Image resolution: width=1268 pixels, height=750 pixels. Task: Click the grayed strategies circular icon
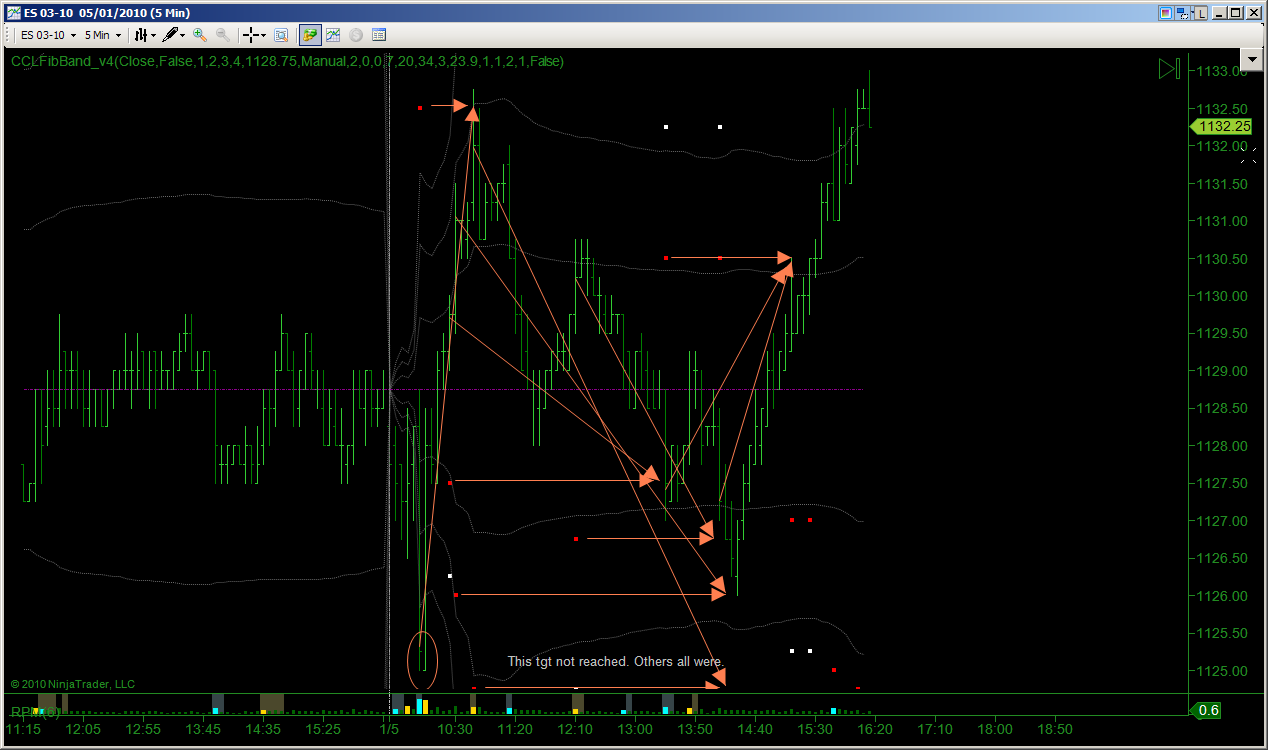356,35
